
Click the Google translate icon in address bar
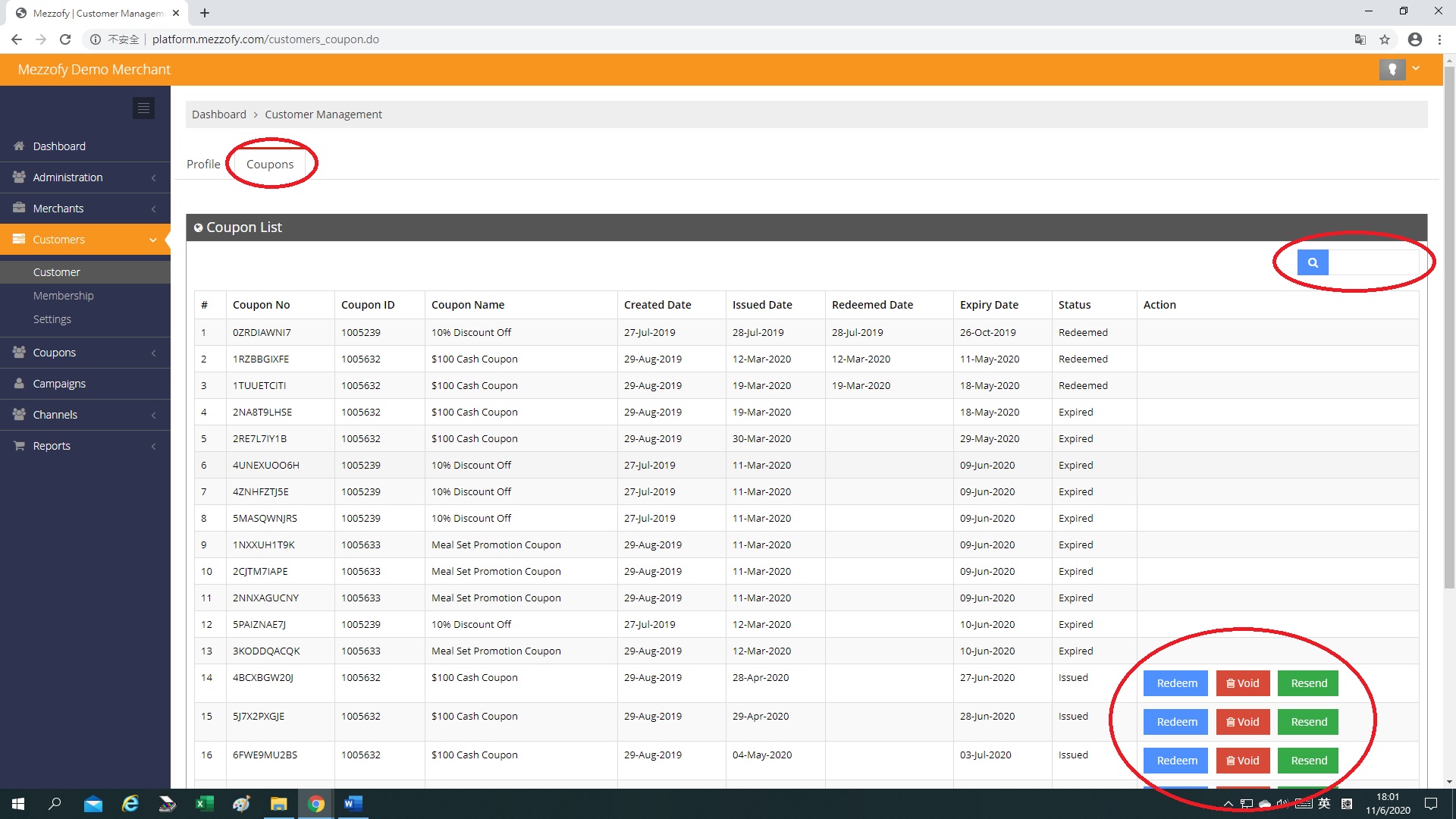click(x=1360, y=39)
